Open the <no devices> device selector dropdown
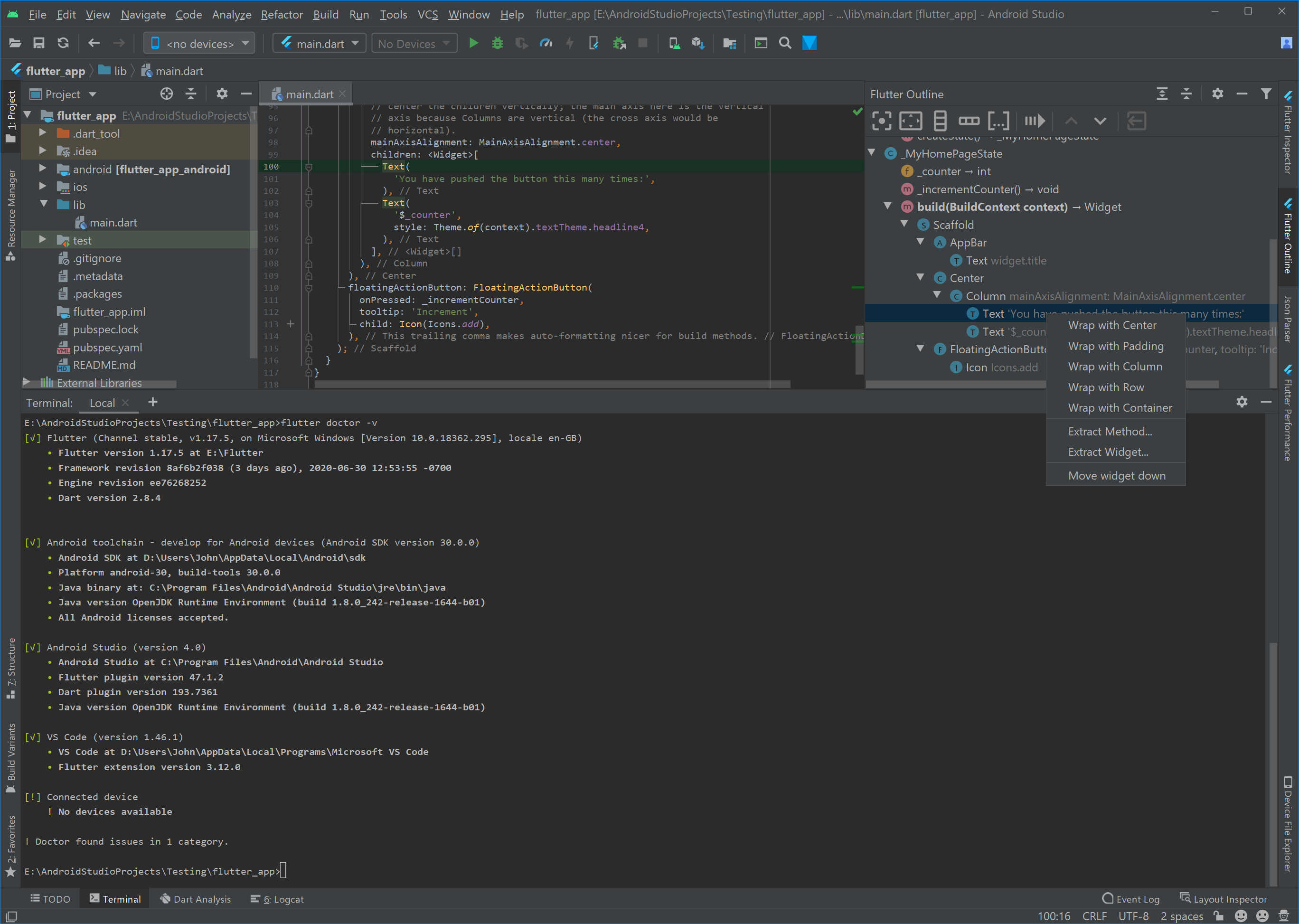This screenshot has height=924, width=1299. (x=199, y=43)
